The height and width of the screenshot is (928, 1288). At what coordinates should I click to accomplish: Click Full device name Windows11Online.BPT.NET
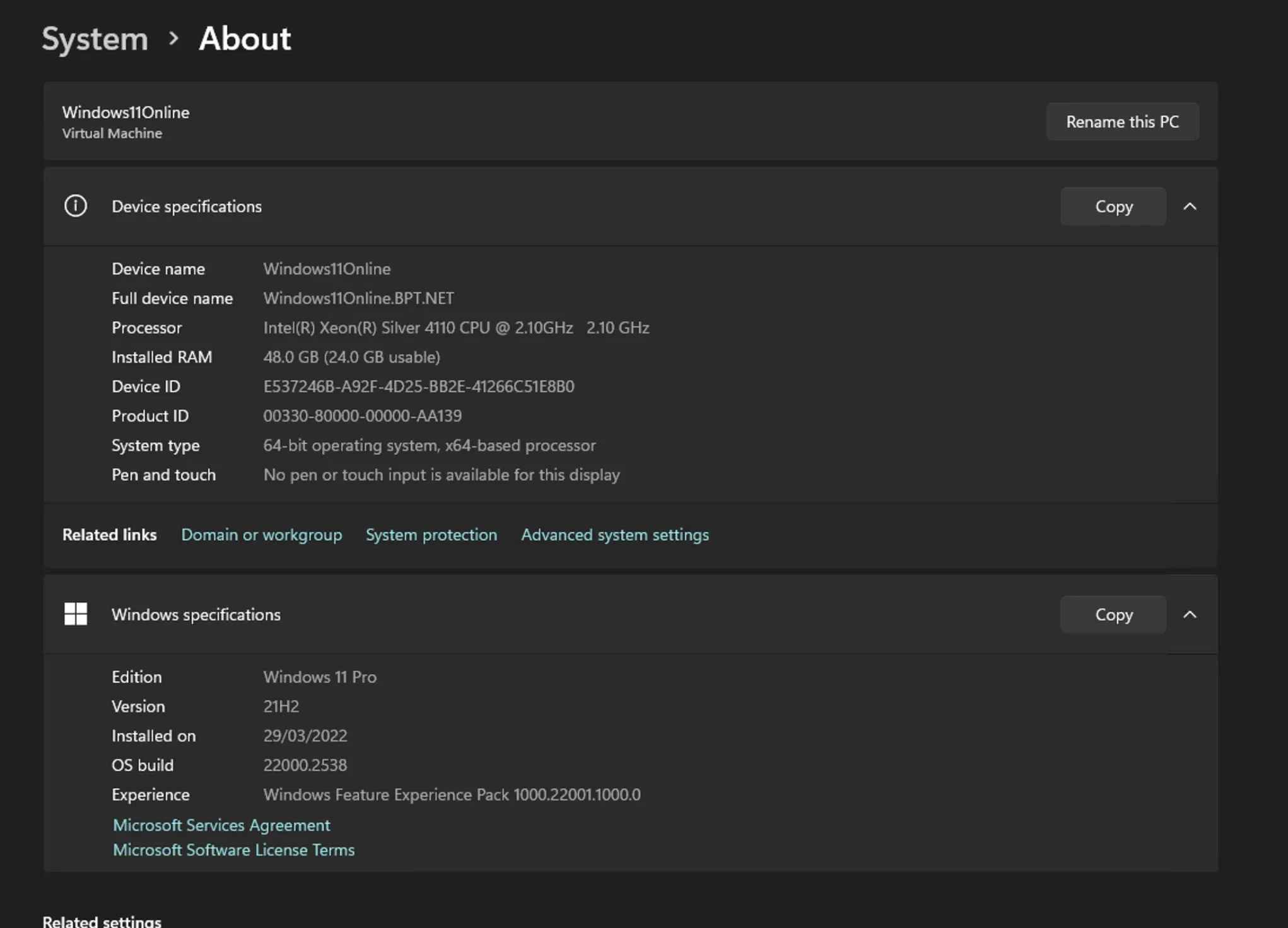[358, 298]
